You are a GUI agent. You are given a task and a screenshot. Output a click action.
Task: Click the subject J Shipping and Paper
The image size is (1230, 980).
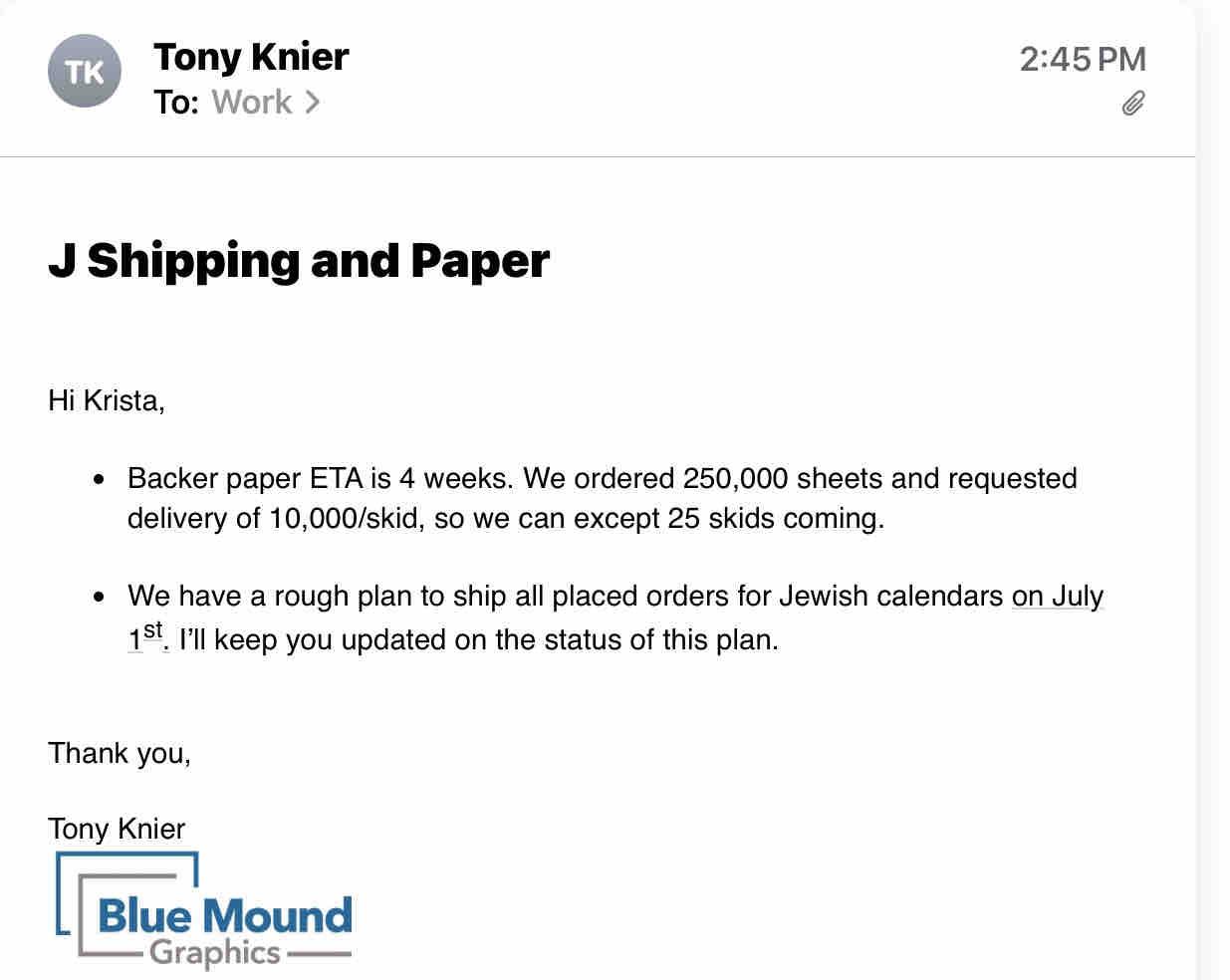(x=299, y=261)
